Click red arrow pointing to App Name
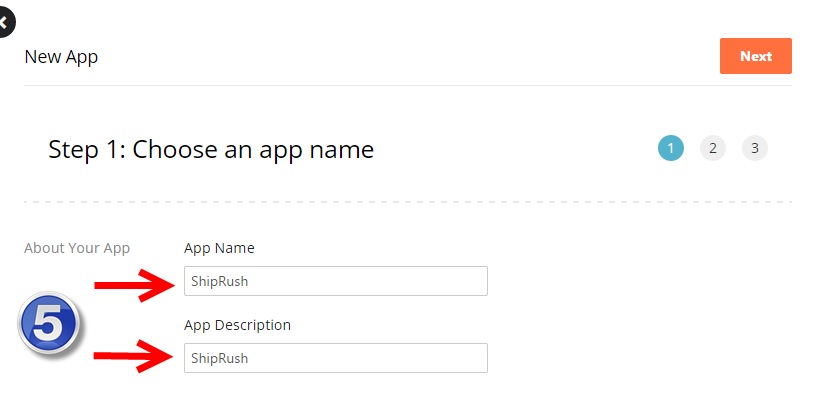Screen dimensions: 816x398 134,285
